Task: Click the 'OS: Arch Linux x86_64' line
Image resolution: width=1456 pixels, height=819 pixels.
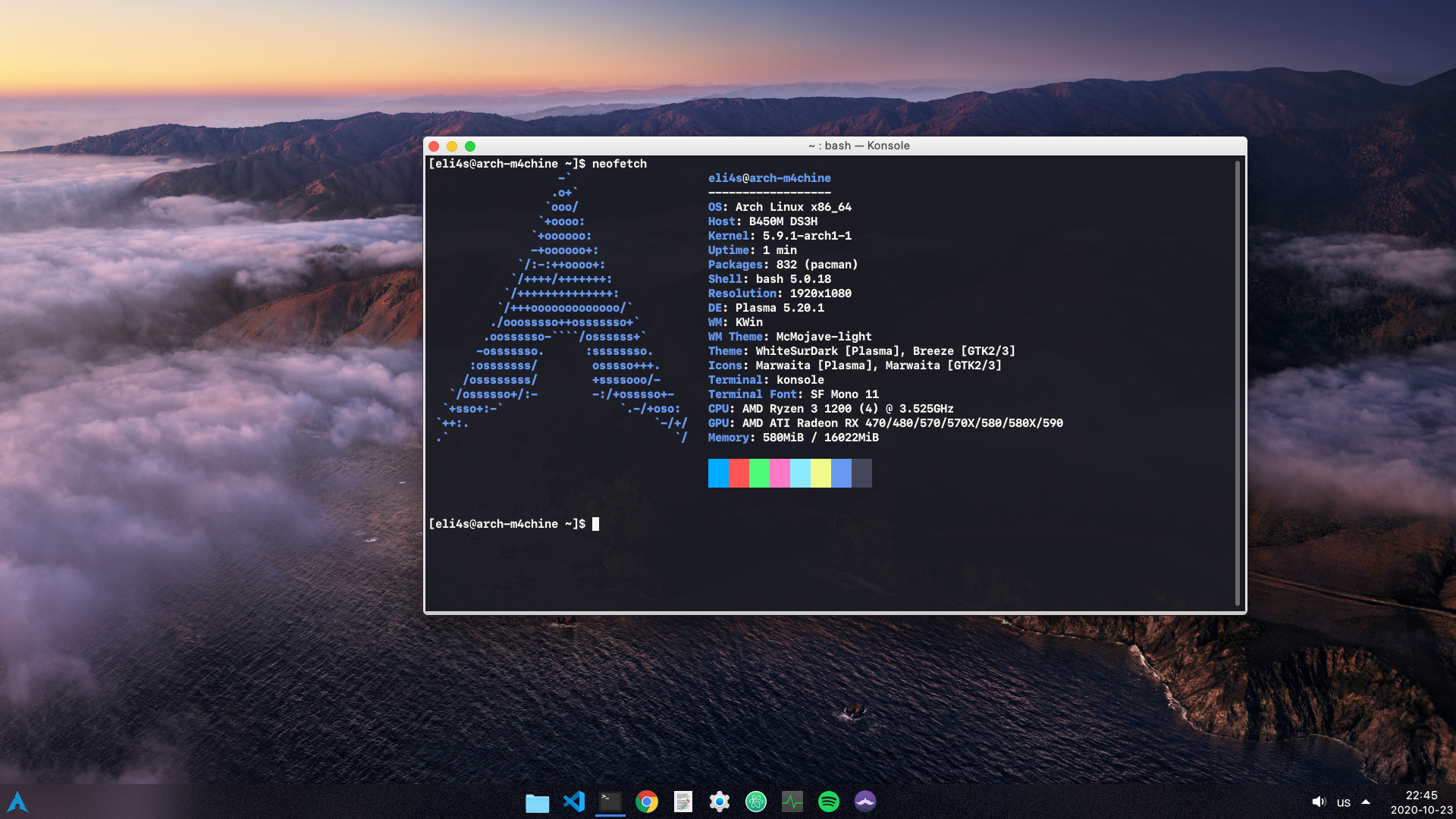Action: [x=780, y=207]
